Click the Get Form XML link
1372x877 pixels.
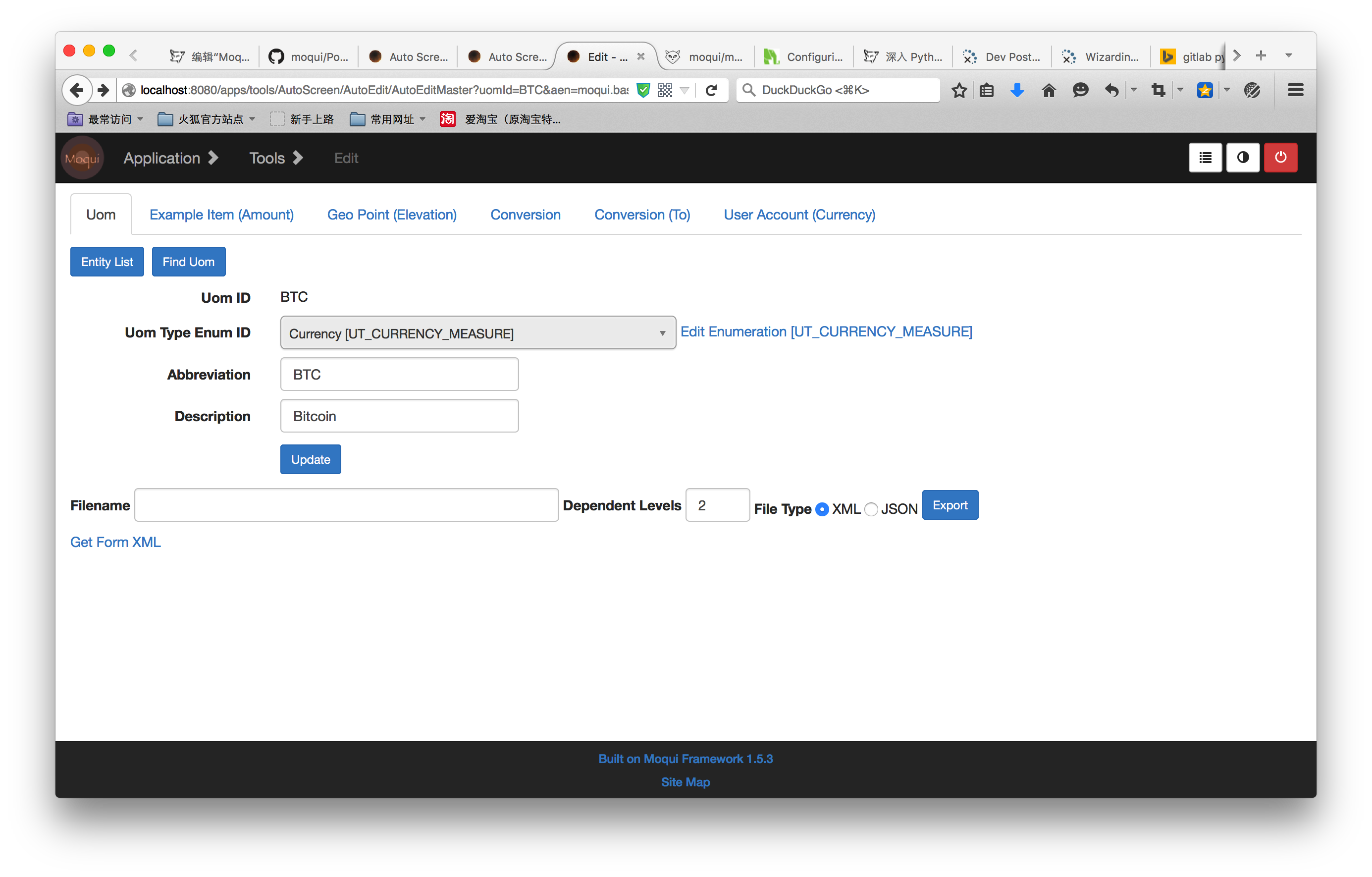pos(116,542)
